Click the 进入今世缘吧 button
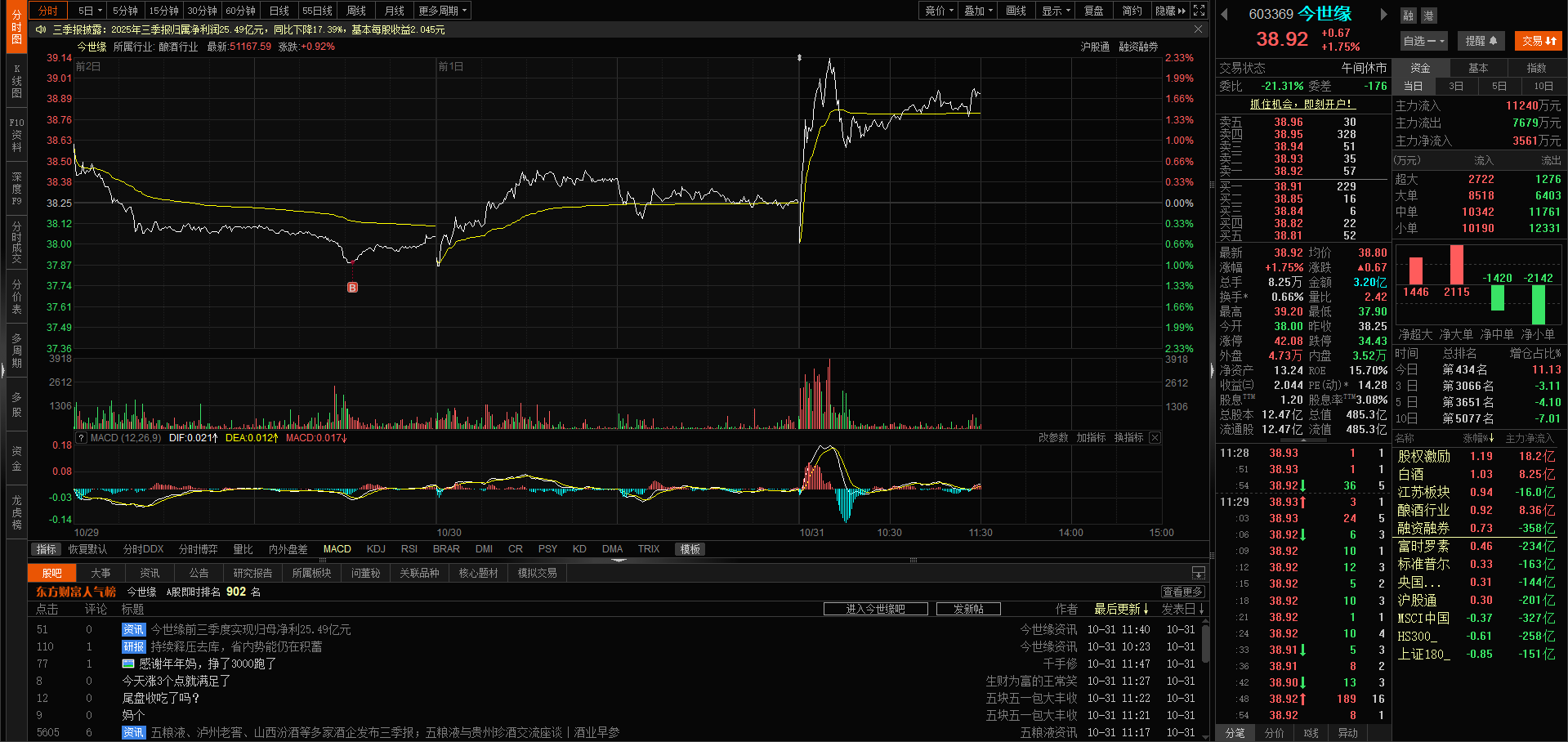 [875, 609]
